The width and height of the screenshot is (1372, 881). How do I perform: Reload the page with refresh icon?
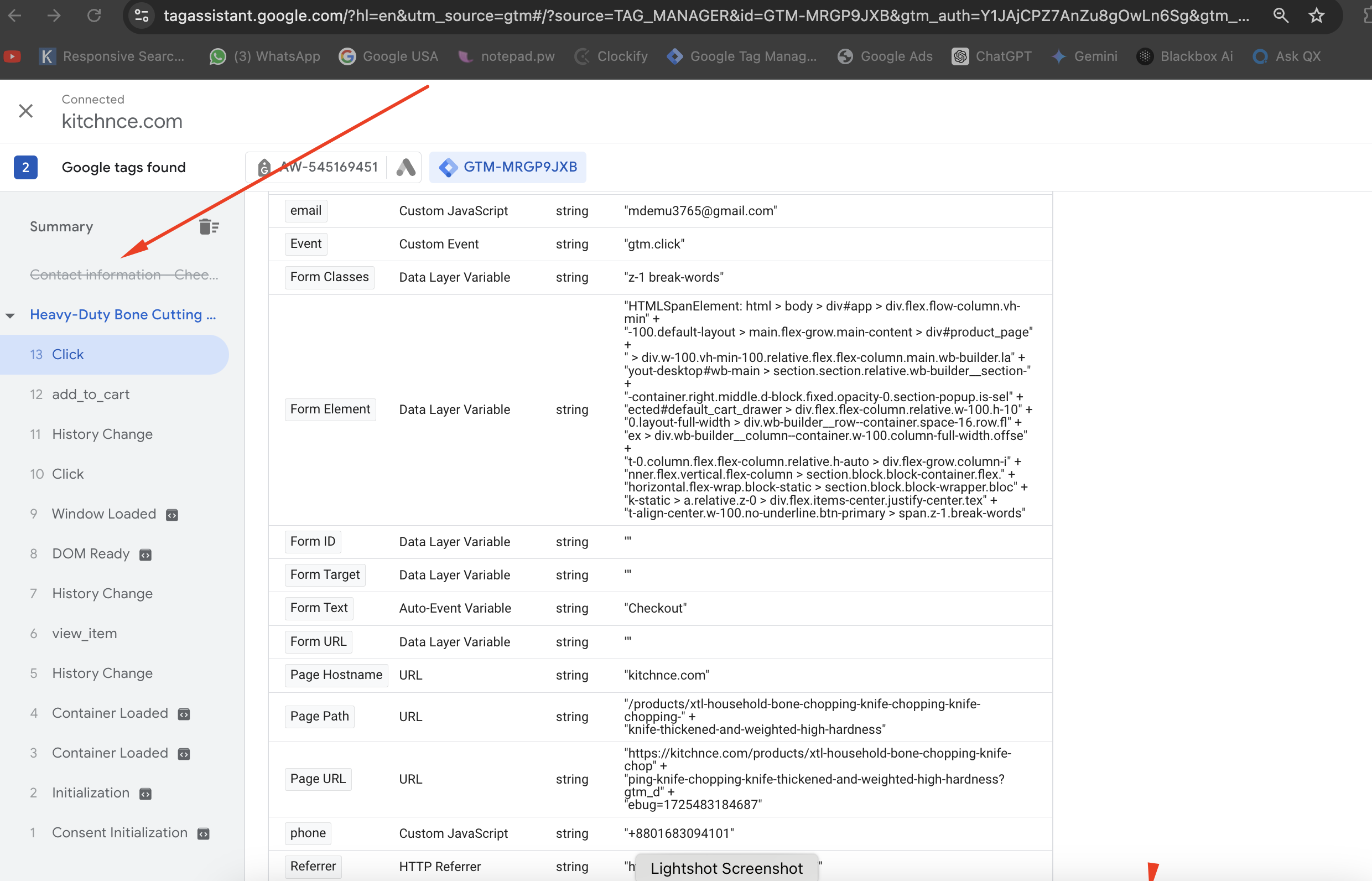[94, 15]
